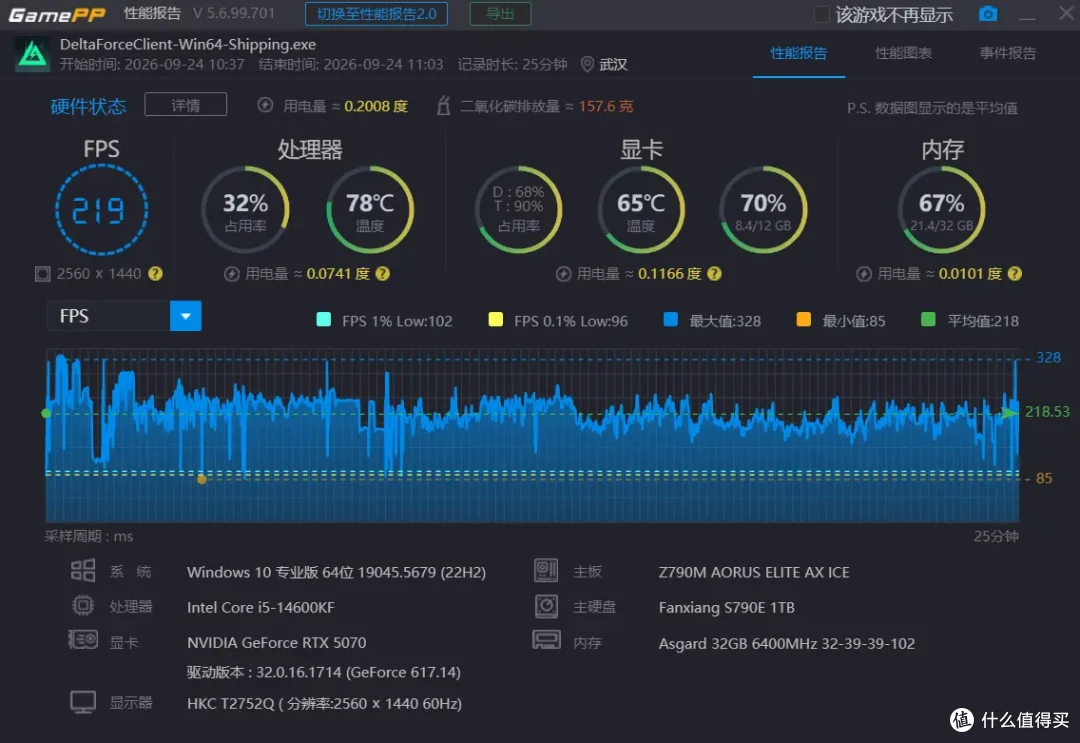Click the memory 67% usage gauge

(x=942, y=210)
